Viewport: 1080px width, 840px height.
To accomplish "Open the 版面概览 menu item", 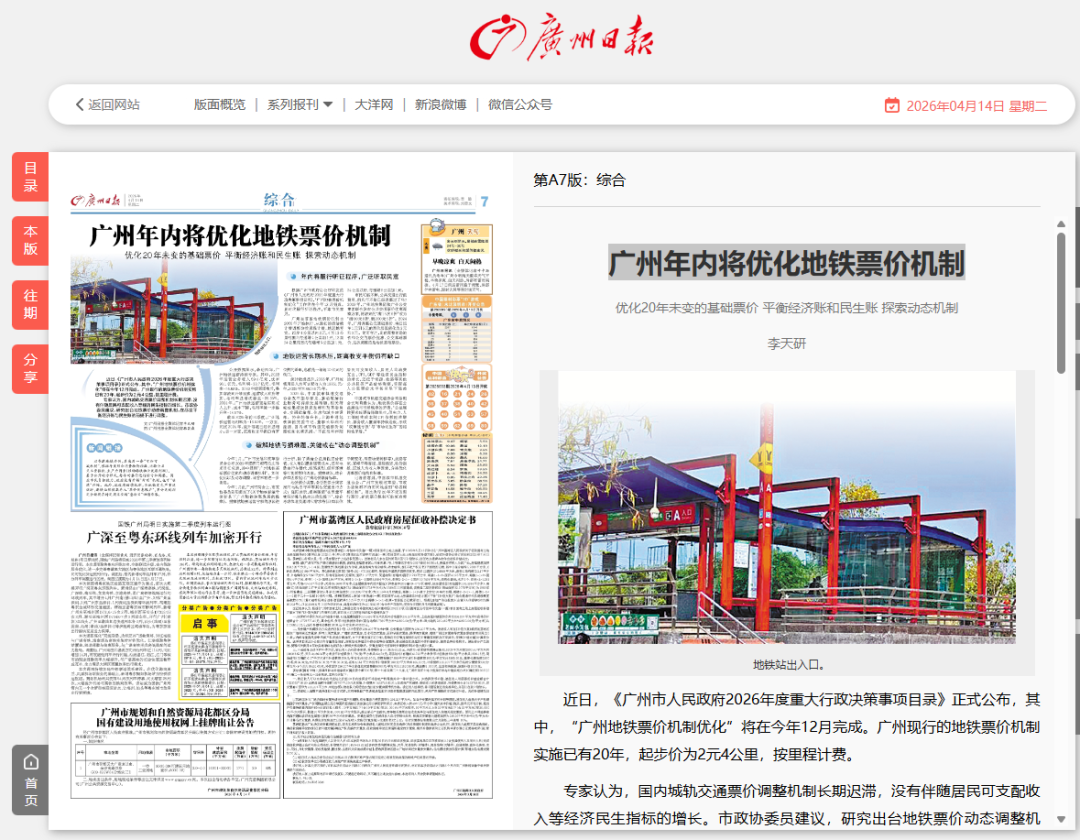I will (x=219, y=105).
